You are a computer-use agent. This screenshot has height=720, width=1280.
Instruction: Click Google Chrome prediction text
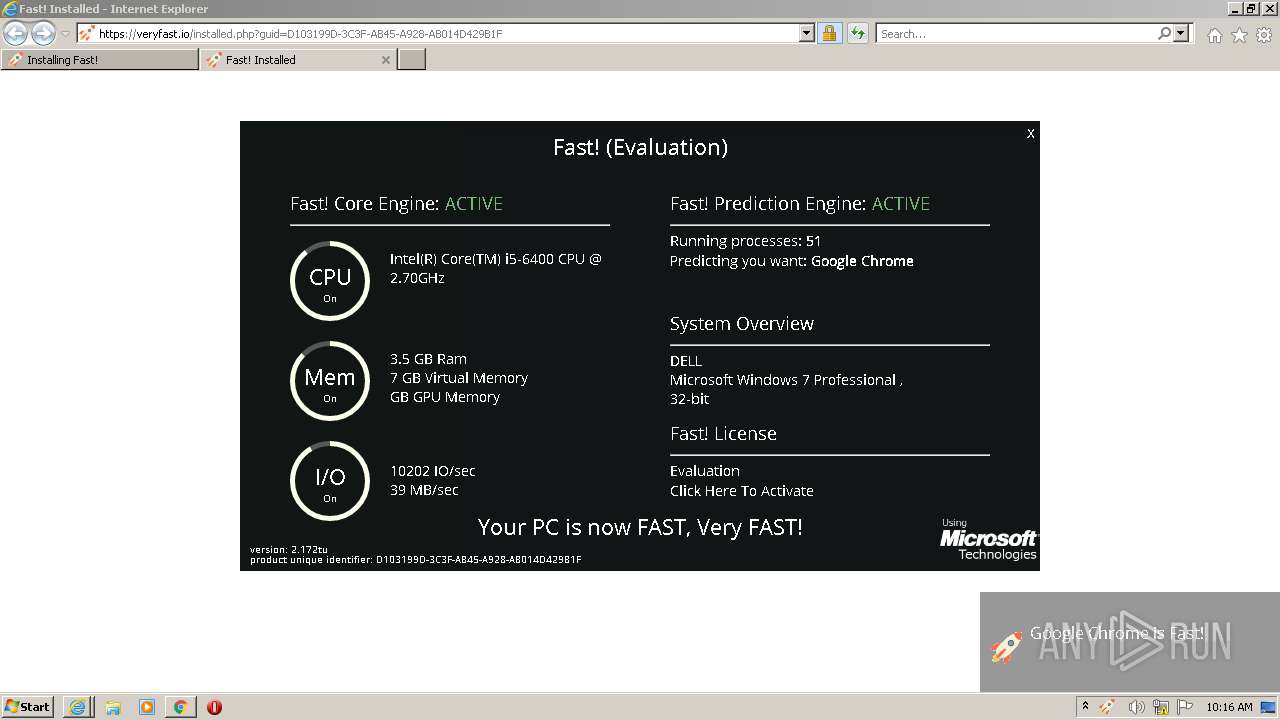click(x=862, y=261)
